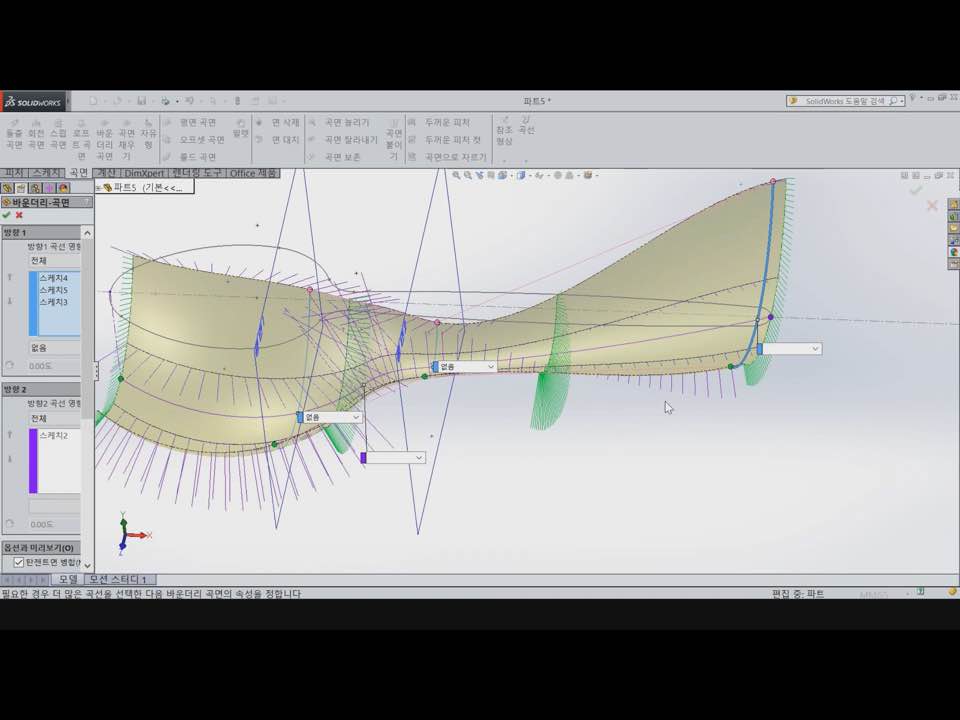Viewport: 960px width, 720px height.
Task: Open the DisplayManager panel icon
Action: 64,188
